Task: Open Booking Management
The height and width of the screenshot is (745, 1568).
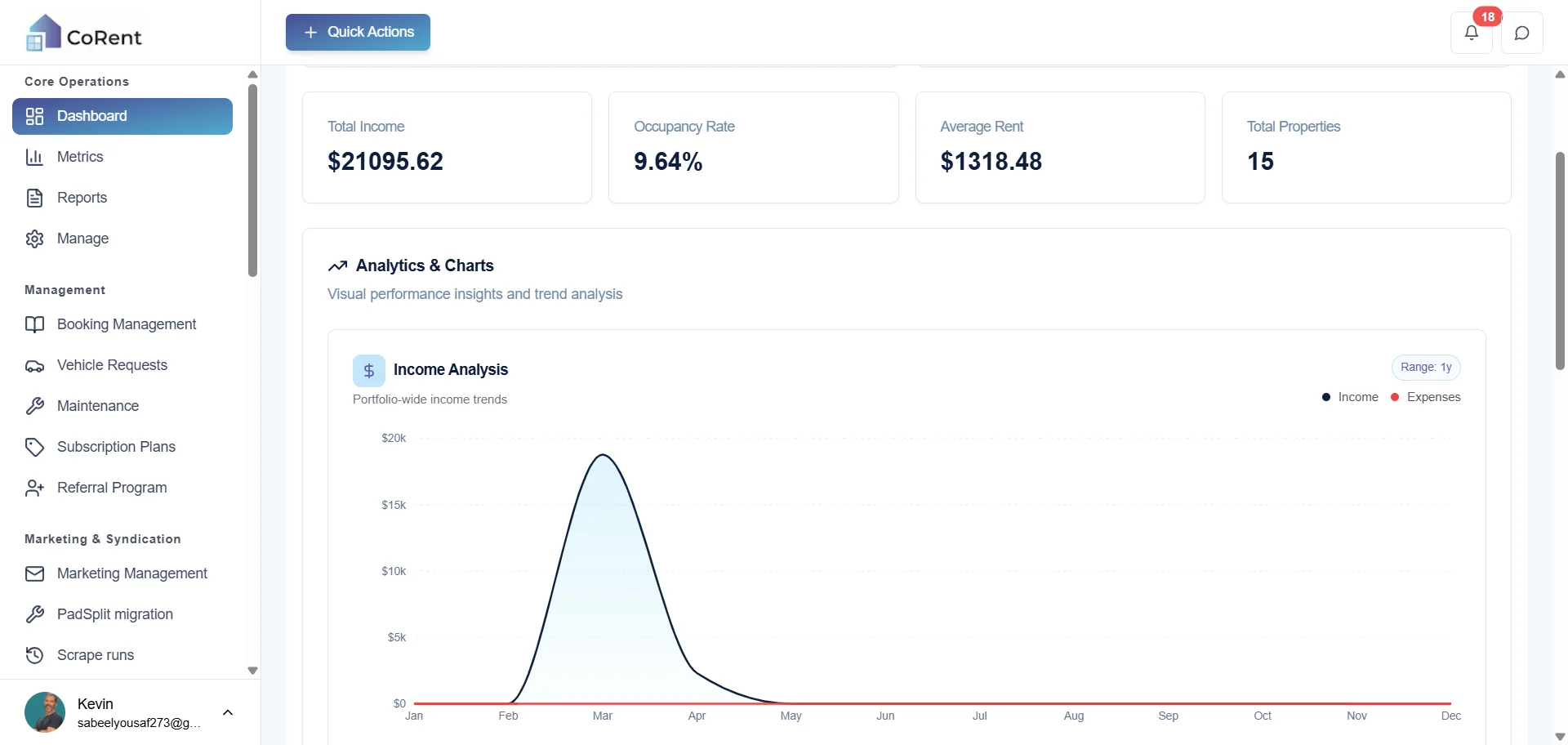Action: pyautogui.click(x=122, y=324)
